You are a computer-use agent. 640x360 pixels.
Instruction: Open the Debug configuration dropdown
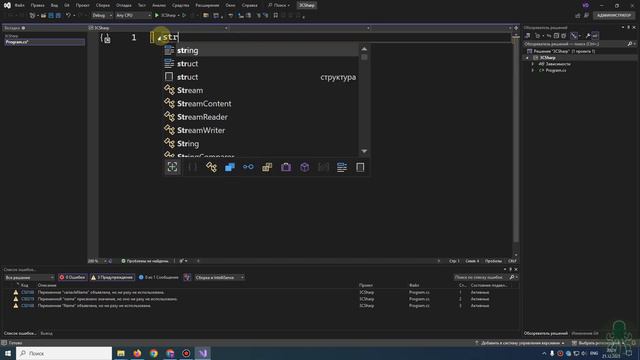click(102, 15)
